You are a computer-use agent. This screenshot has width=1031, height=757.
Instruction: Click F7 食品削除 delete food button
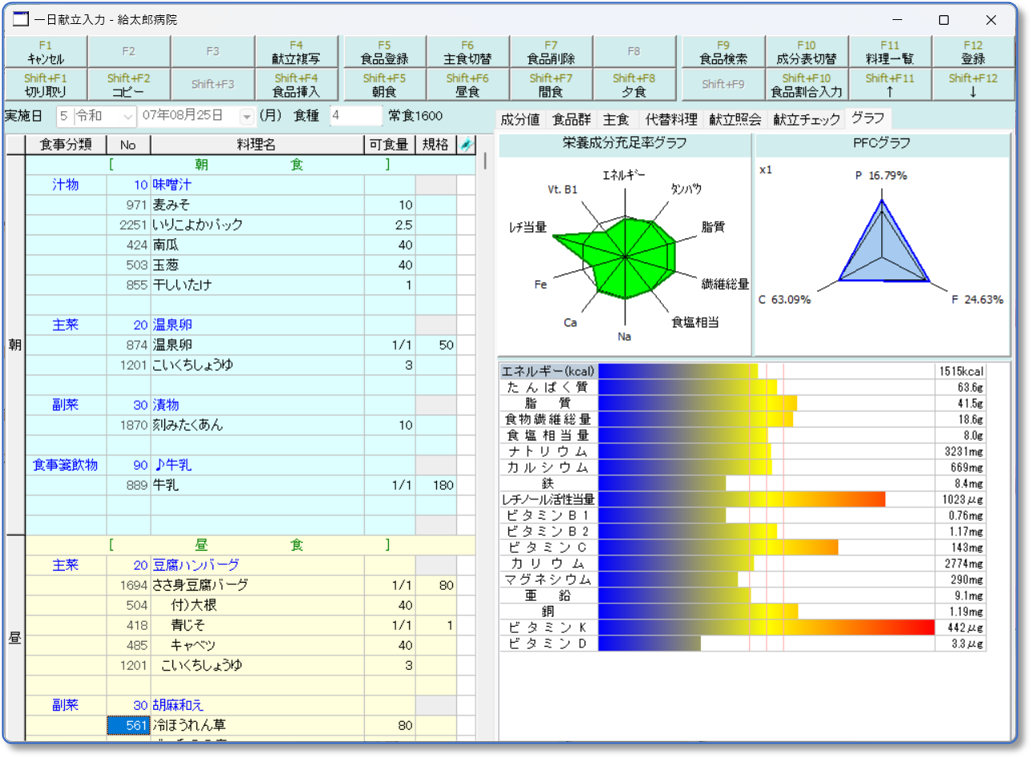(551, 52)
